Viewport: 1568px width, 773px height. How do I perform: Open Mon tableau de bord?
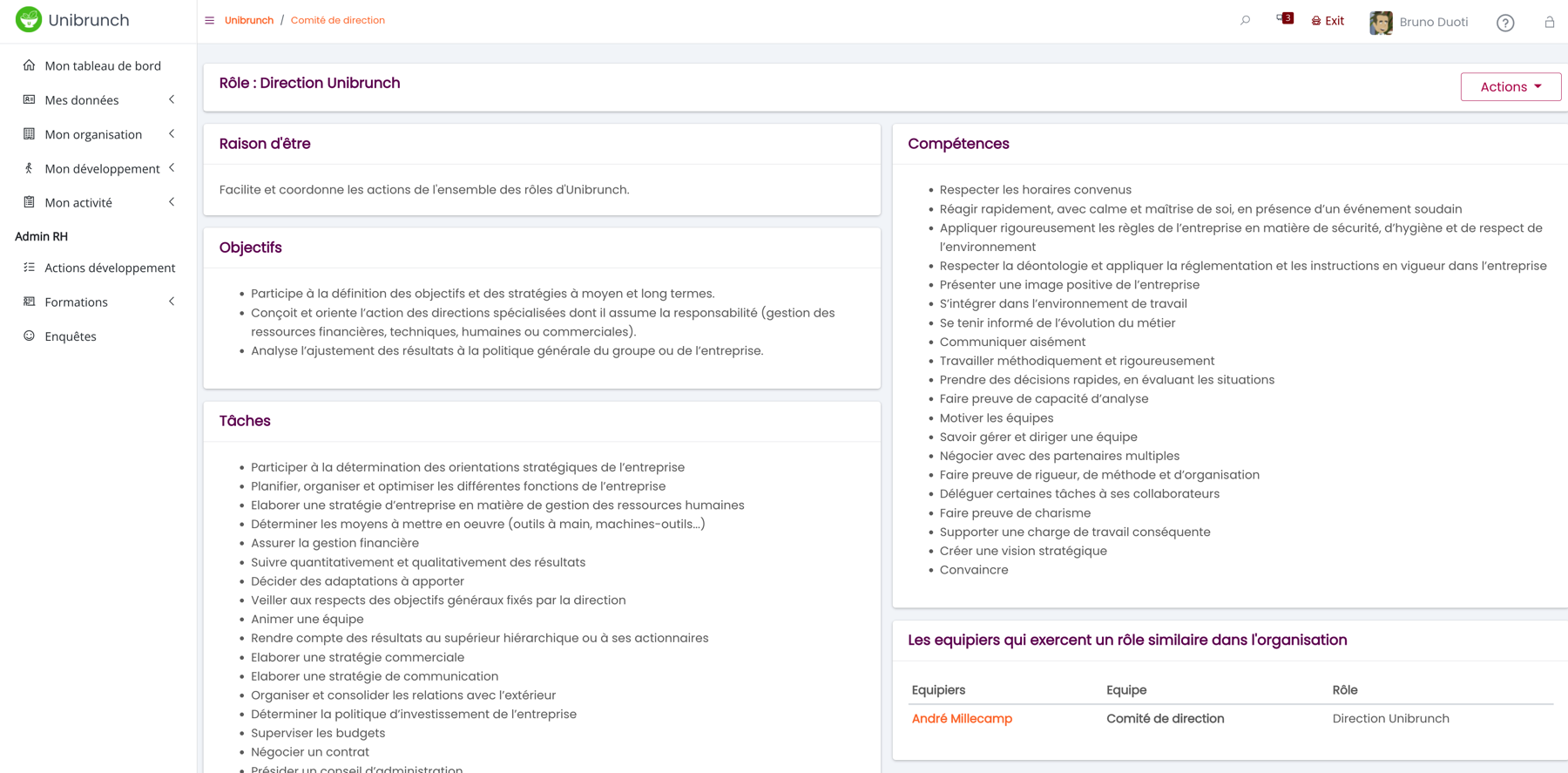point(103,65)
